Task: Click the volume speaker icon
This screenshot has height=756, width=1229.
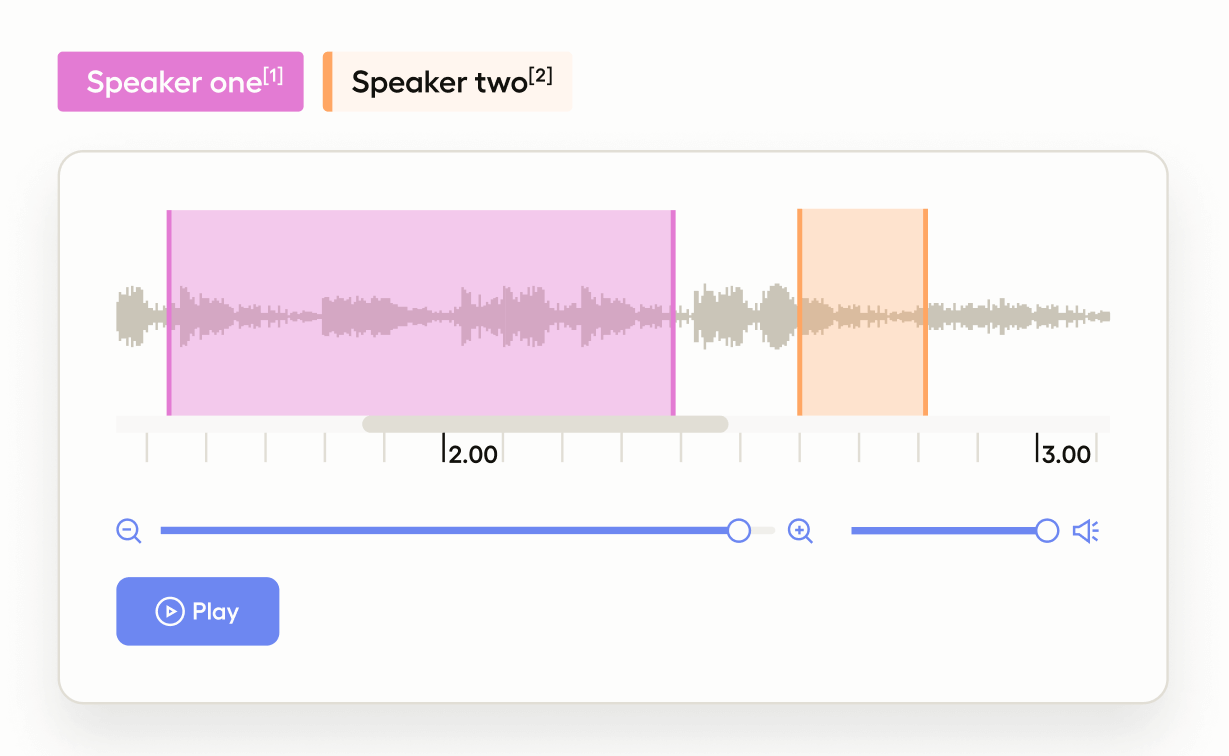Action: click(x=1086, y=531)
